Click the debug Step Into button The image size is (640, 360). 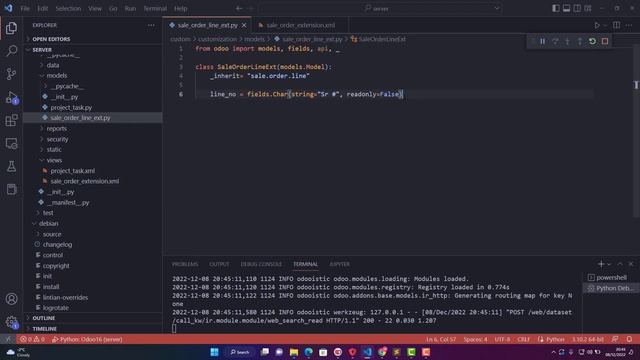(x=567, y=41)
